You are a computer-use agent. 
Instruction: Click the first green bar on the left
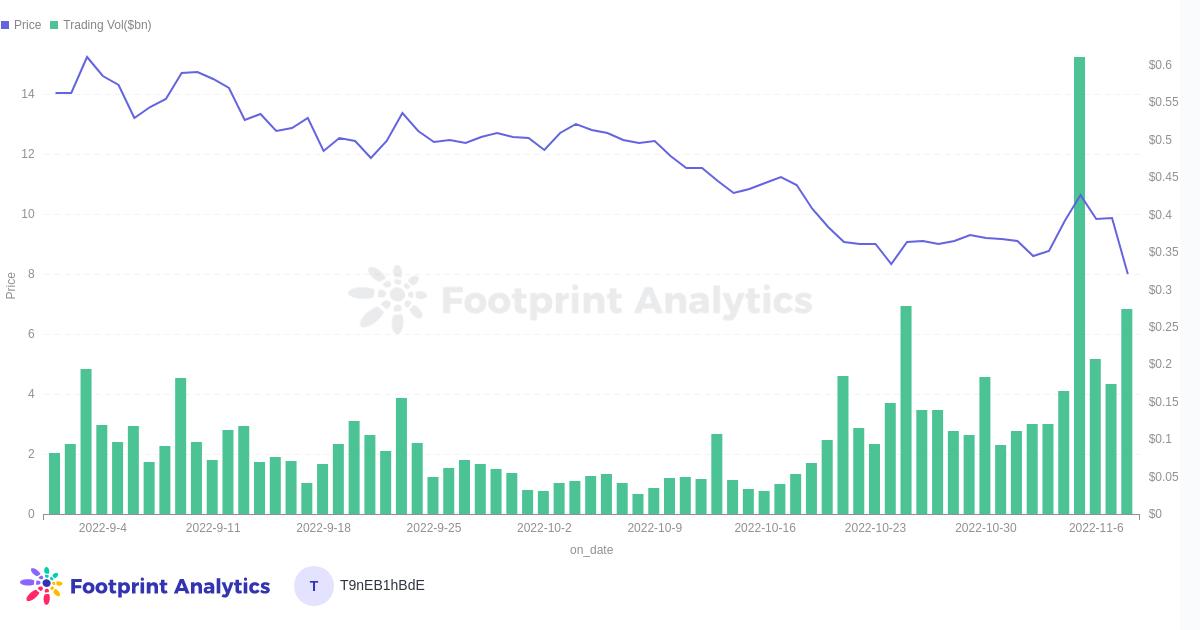click(x=54, y=485)
